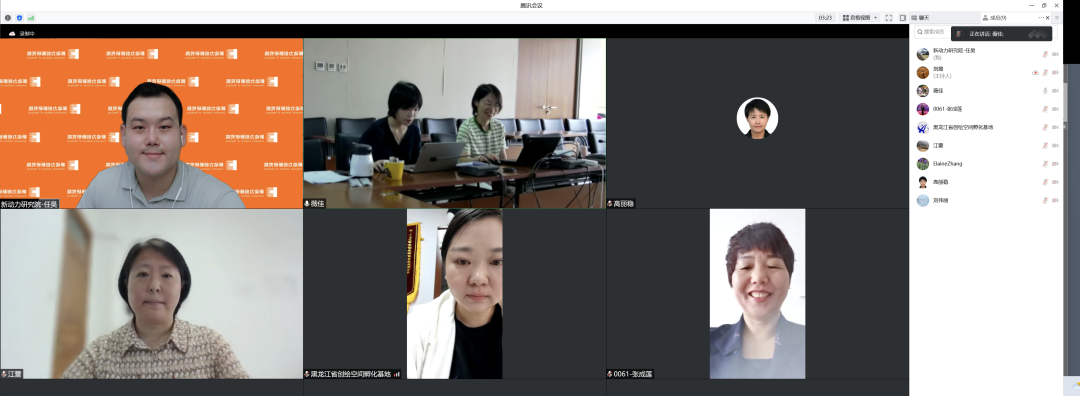Screen dimensions: 1080x396
Task: Toggle the side panel layout icon
Action: (x=902, y=18)
